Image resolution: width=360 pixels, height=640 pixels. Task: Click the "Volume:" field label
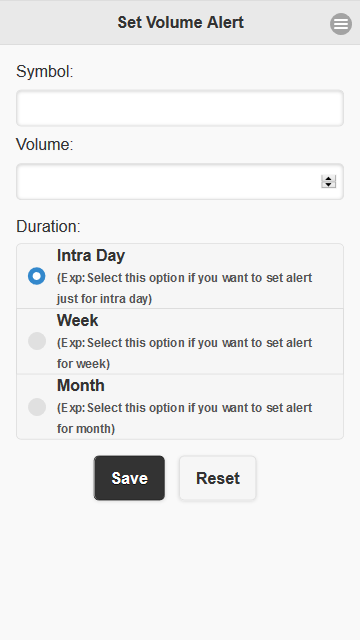coord(44,144)
